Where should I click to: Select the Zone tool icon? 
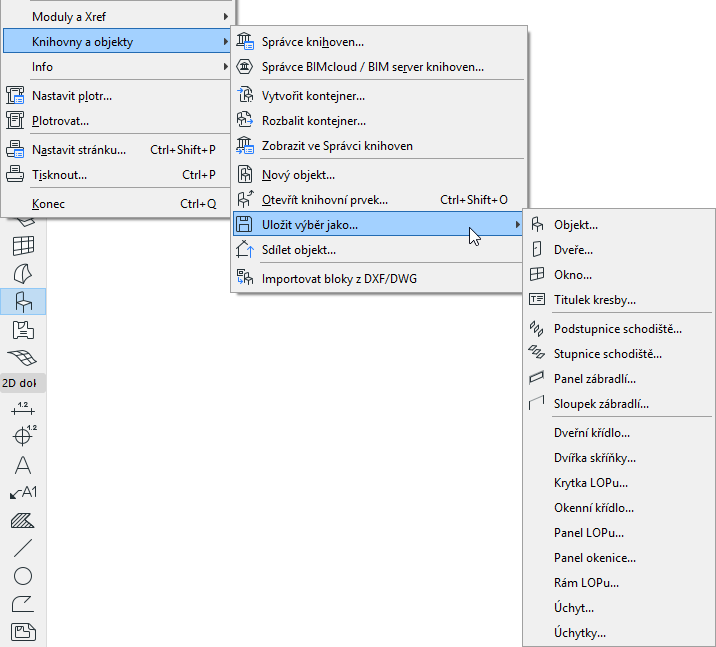pos(23,330)
